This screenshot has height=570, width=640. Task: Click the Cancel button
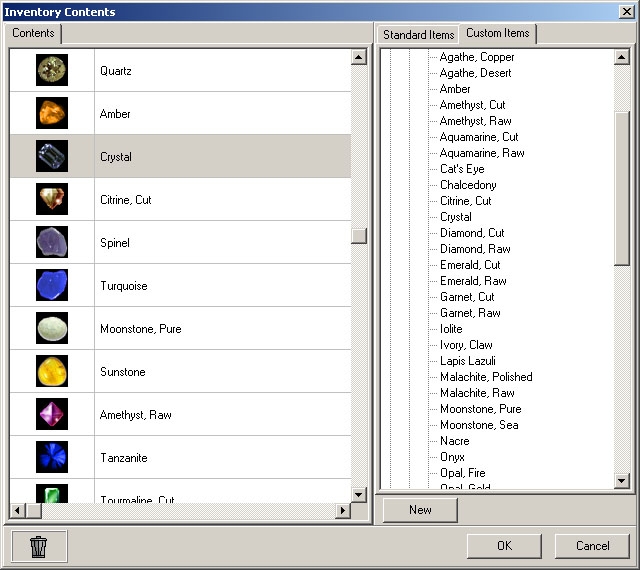click(x=592, y=546)
